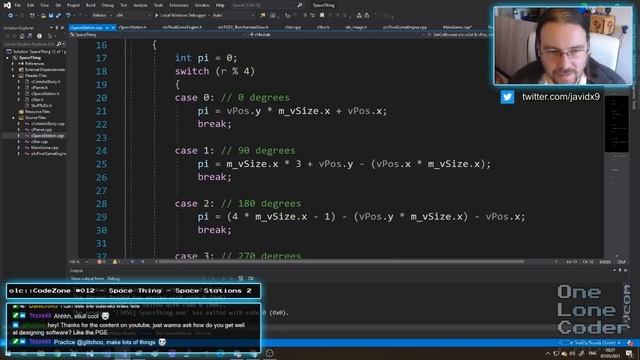Select MainGame.cpp in Solution Explorer
This screenshot has height=360, width=640.
(x=44, y=148)
